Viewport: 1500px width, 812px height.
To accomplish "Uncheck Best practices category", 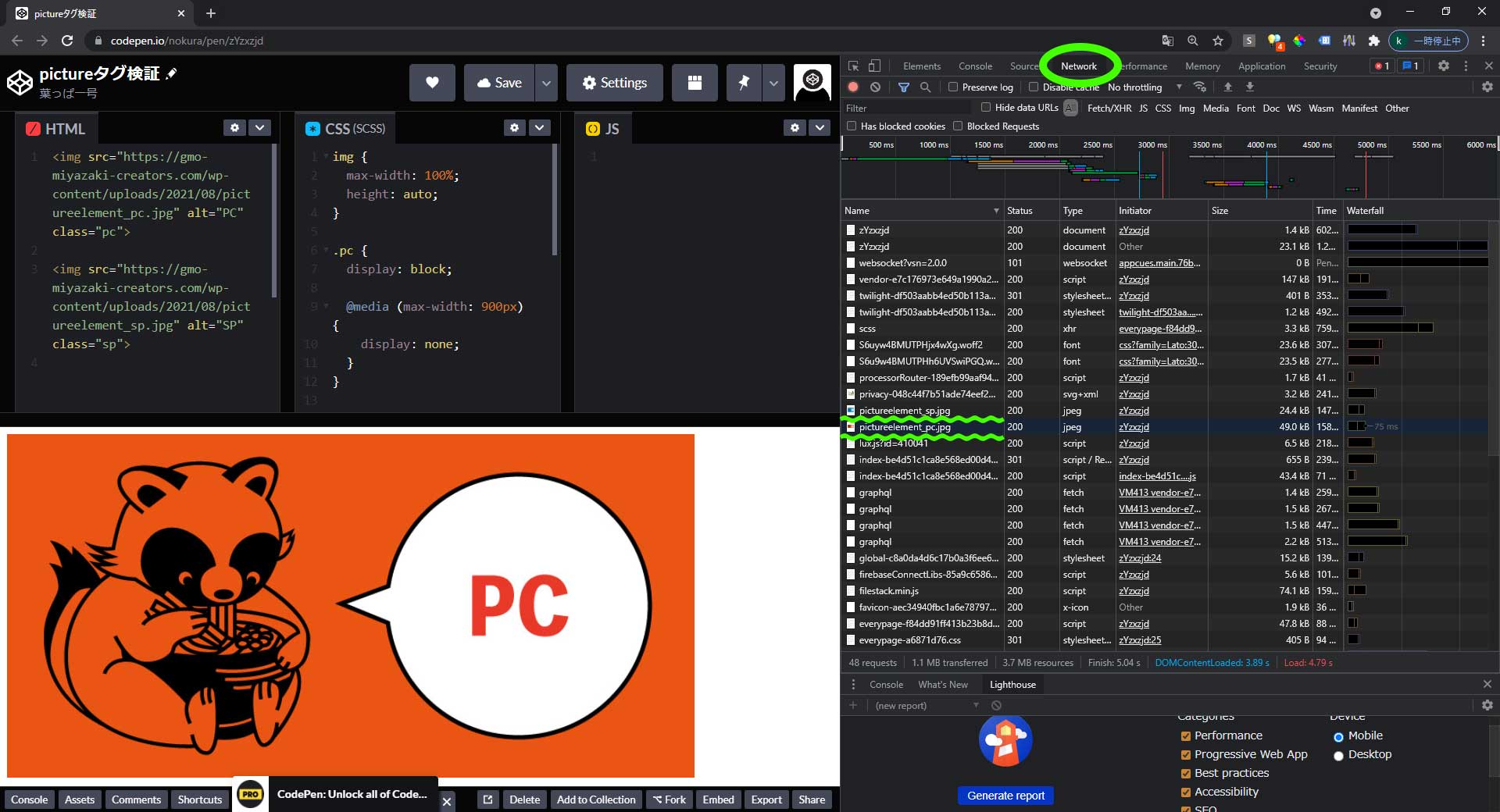I will click(x=1186, y=774).
